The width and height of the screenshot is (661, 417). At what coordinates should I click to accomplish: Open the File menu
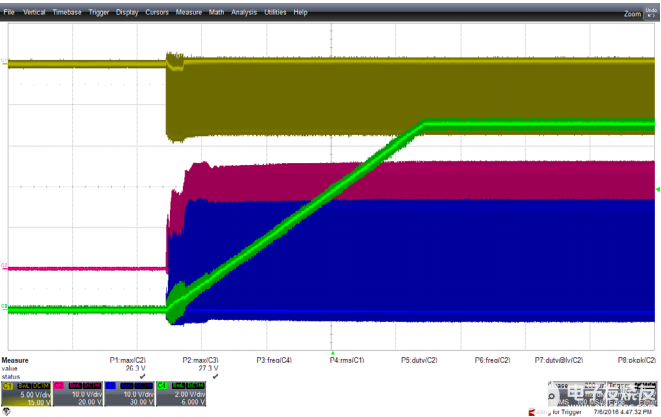(9, 12)
